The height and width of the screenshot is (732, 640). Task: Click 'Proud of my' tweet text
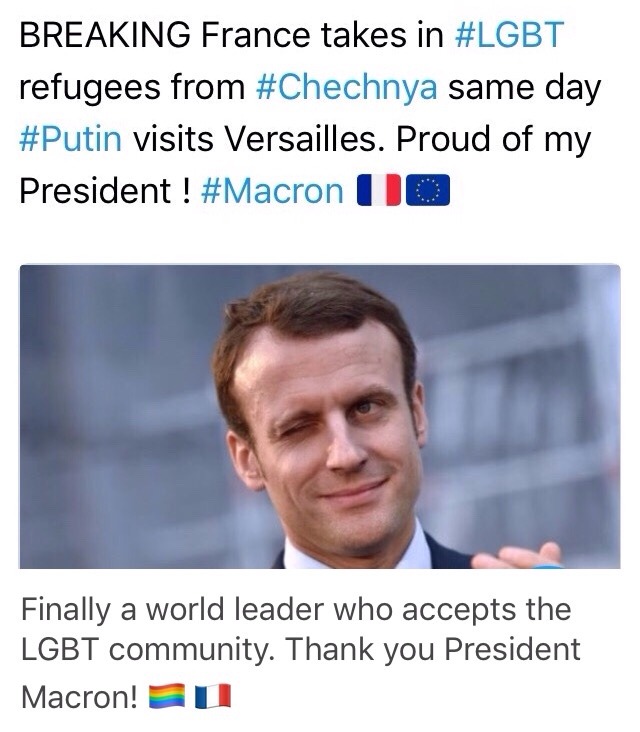click(x=494, y=137)
